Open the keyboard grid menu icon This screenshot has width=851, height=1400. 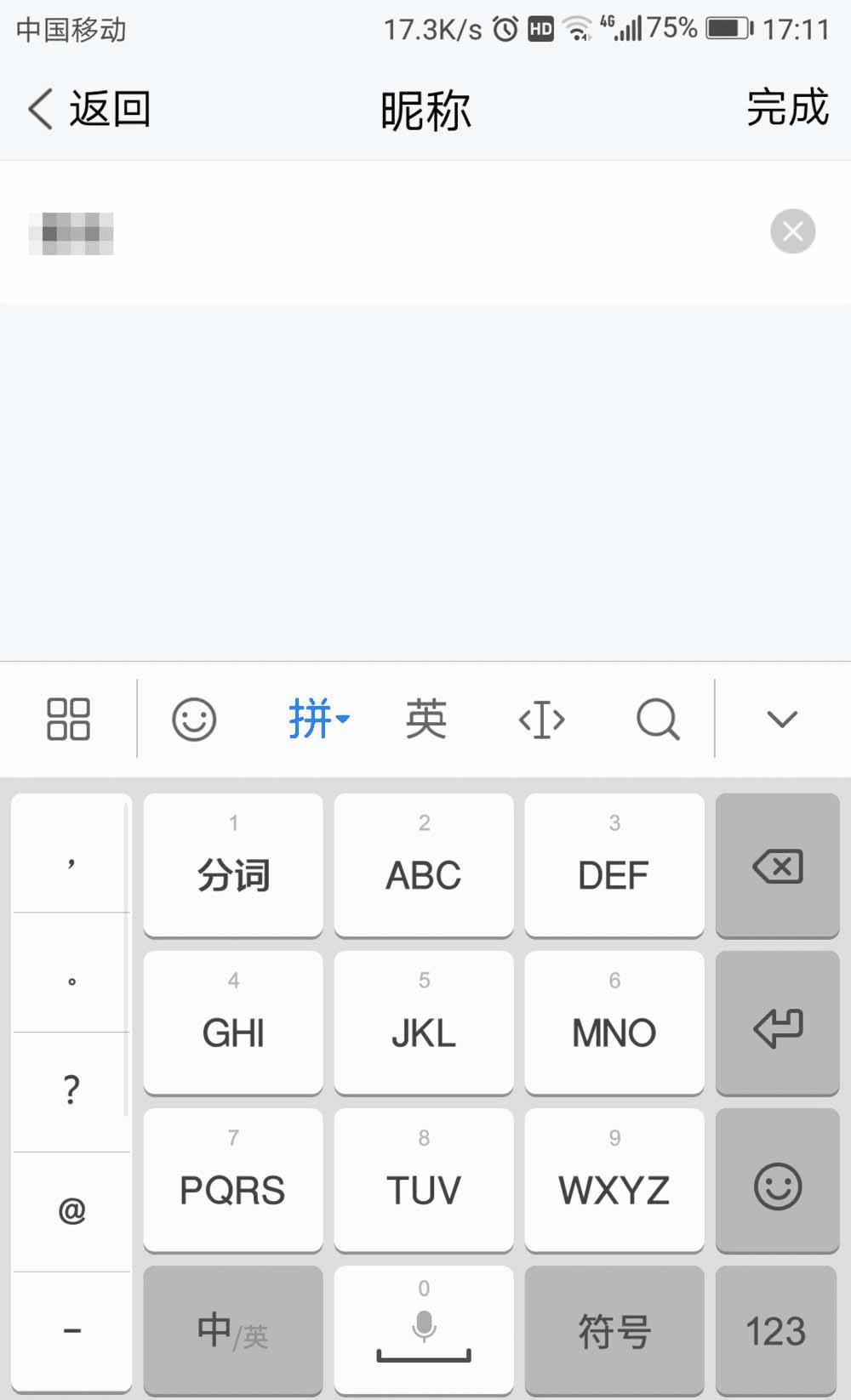(68, 720)
